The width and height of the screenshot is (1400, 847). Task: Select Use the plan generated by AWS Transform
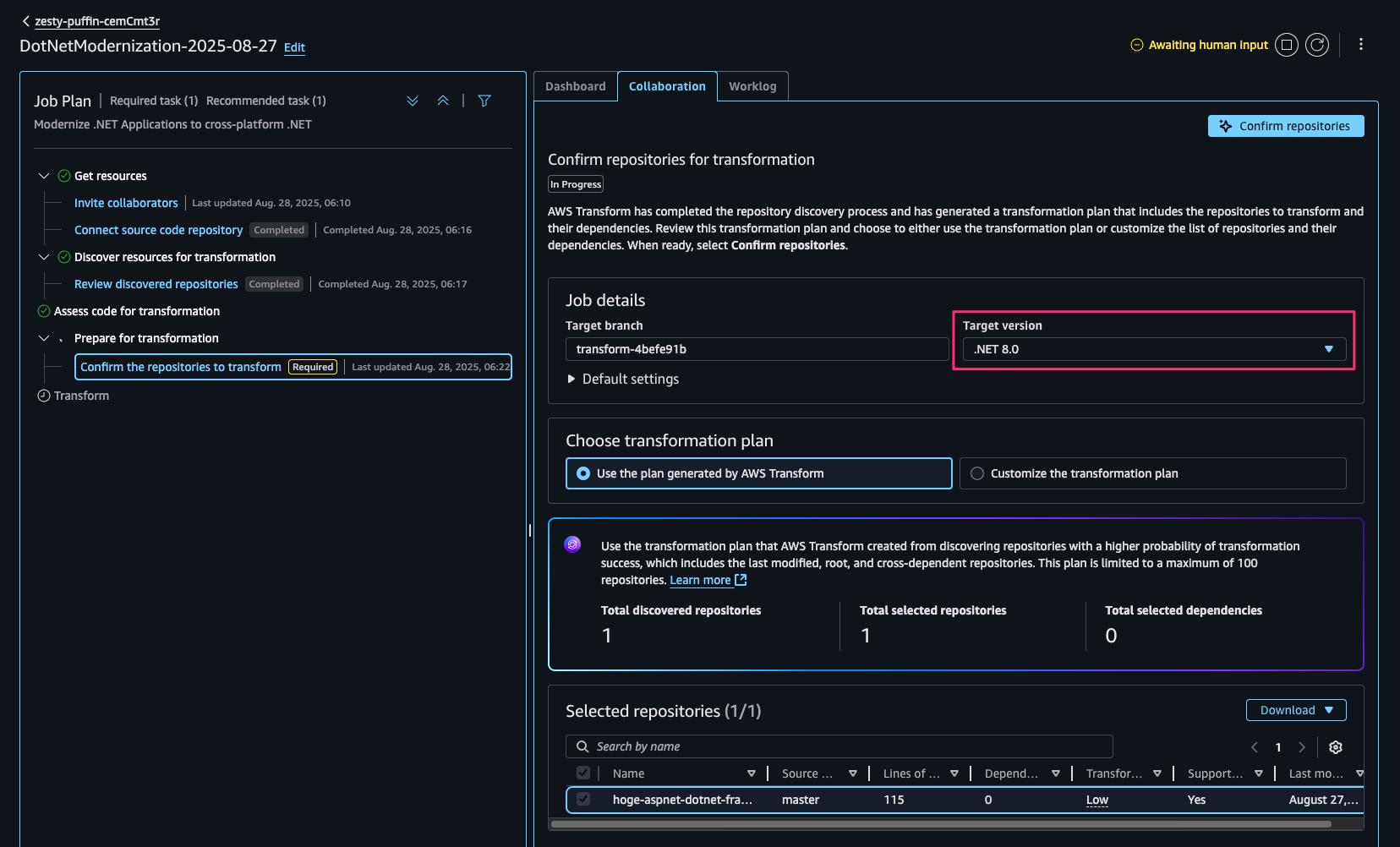click(x=759, y=473)
